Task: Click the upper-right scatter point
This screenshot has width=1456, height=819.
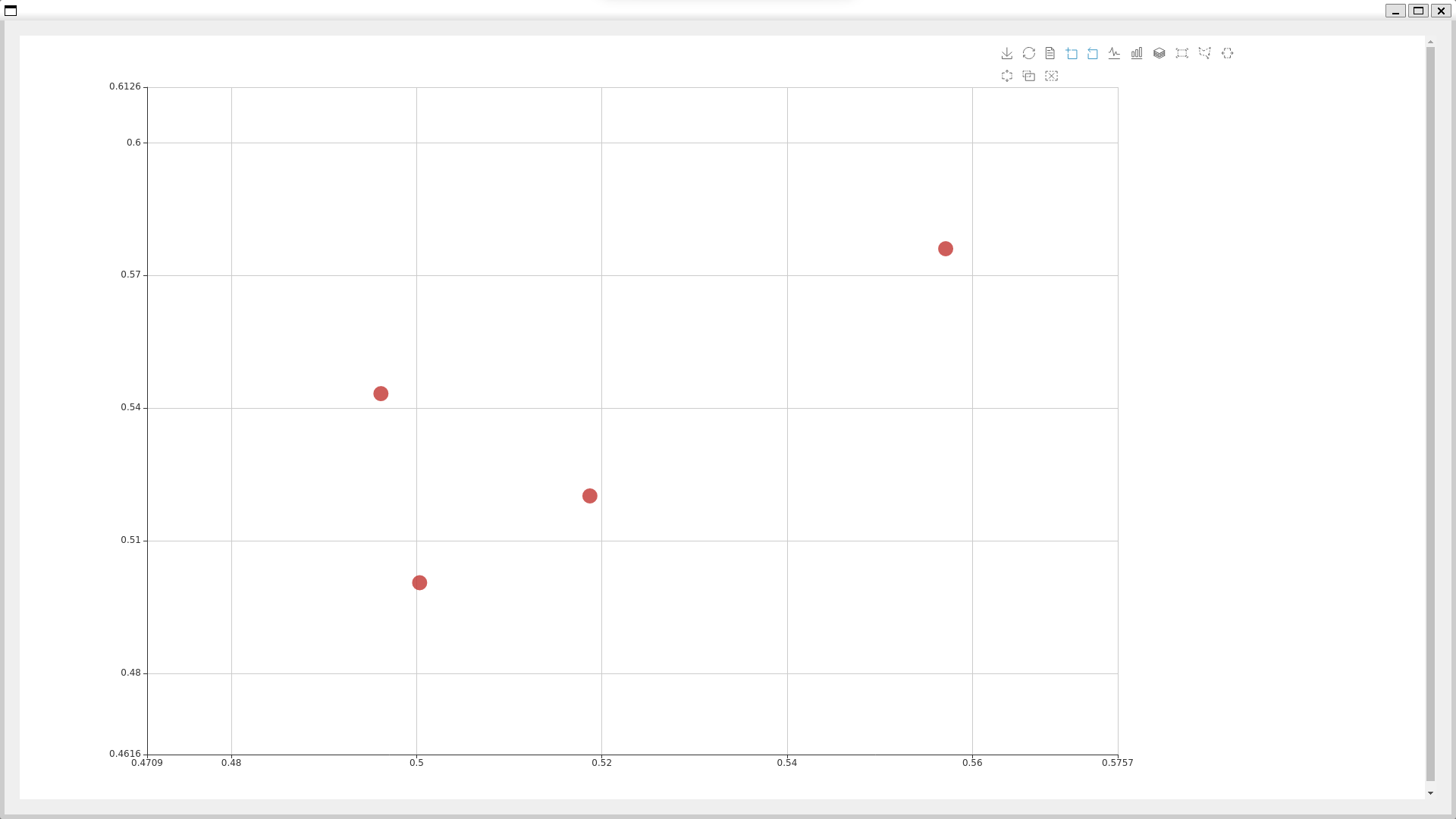Action: [x=946, y=249]
